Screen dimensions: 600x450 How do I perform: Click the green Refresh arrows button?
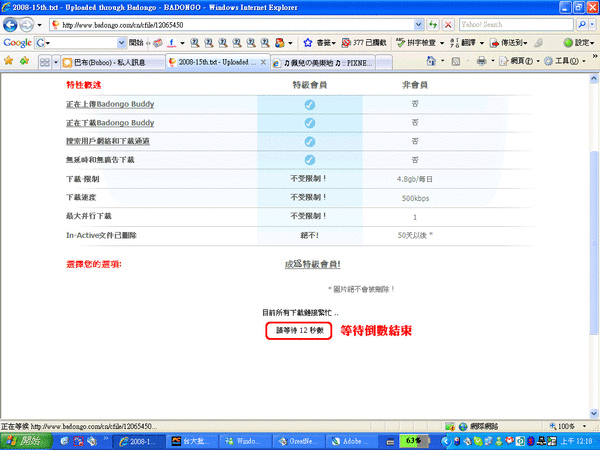(433, 25)
